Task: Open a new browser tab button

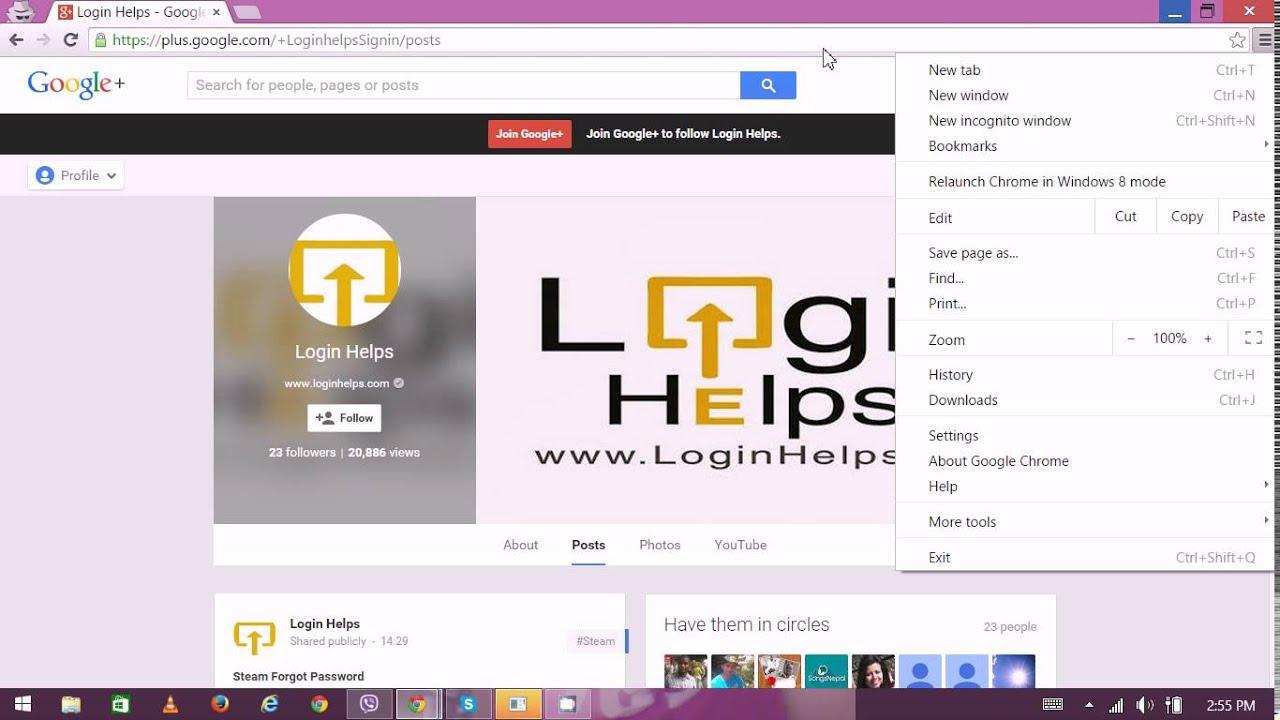Action: (x=246, y=12)
